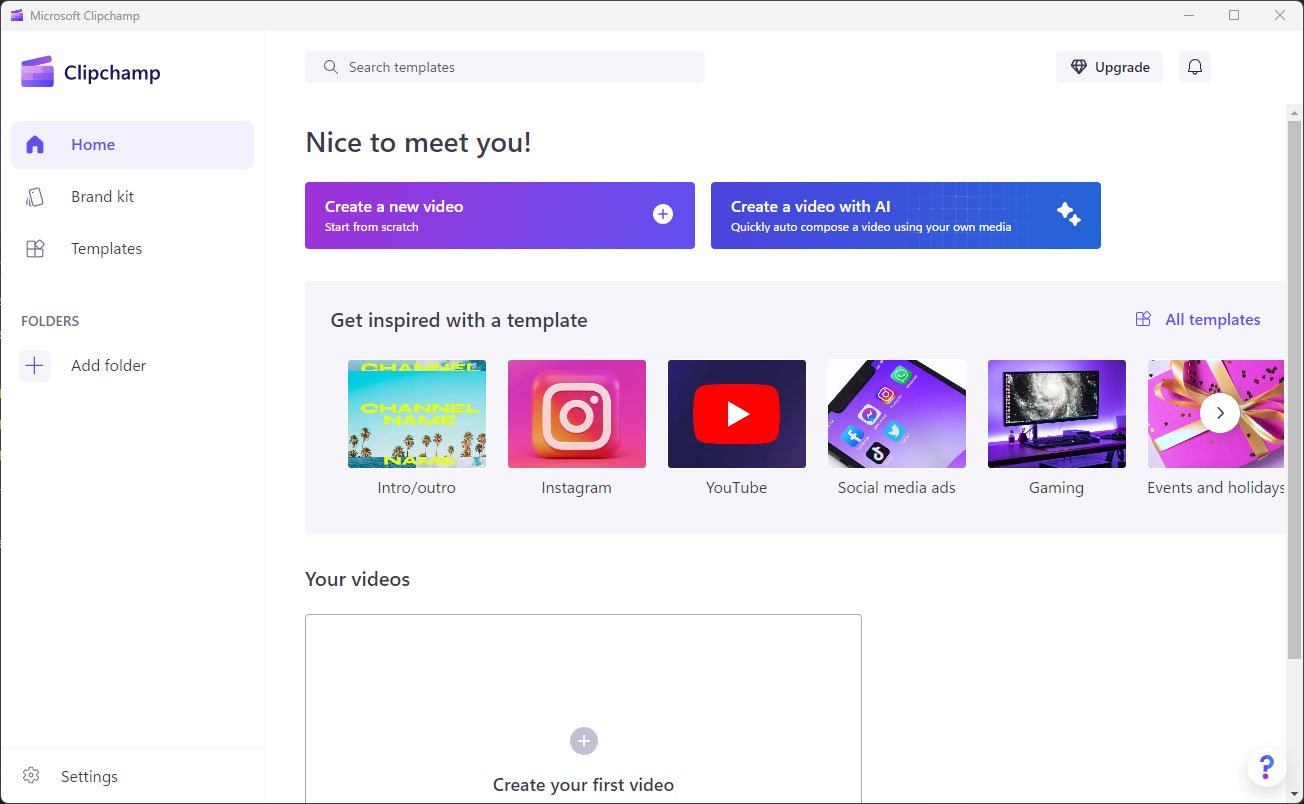Click the Search templates input field
The image size is (1304, 804).
[x=505, y=67]
